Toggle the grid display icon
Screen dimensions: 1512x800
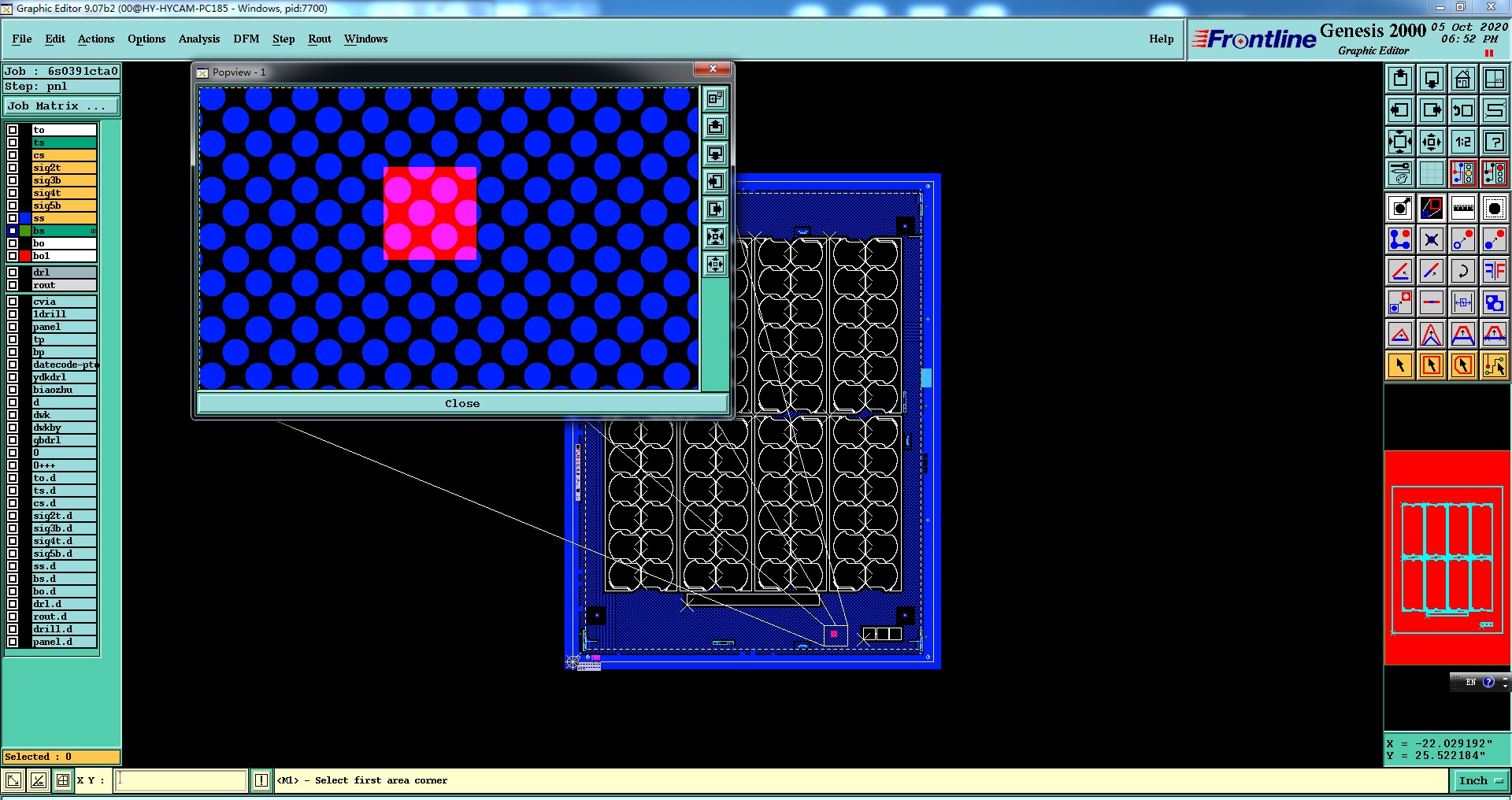(x=1432, y=173)
